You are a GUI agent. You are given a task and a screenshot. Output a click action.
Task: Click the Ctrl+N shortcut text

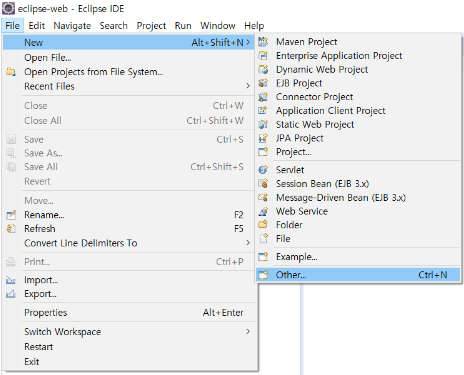433,275
